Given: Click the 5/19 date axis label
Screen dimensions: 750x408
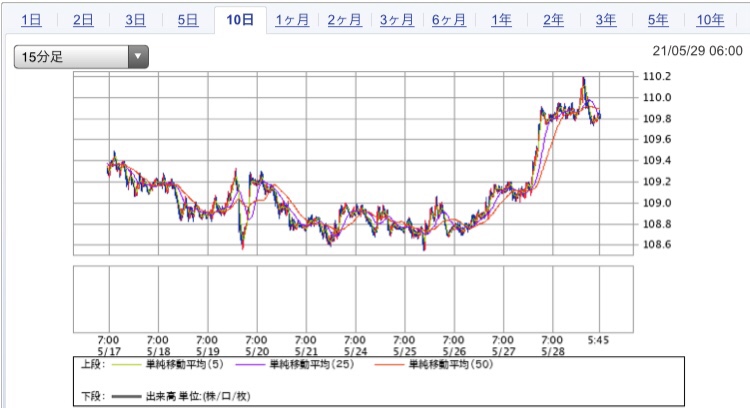Looking at the screenshot, I should [x=208, y=352].
